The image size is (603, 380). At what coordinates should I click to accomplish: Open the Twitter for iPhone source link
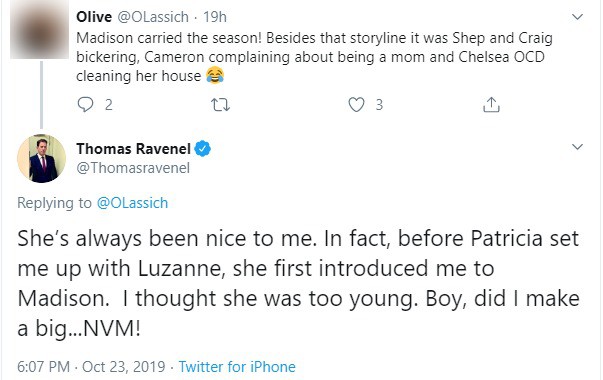pos(237,367)
